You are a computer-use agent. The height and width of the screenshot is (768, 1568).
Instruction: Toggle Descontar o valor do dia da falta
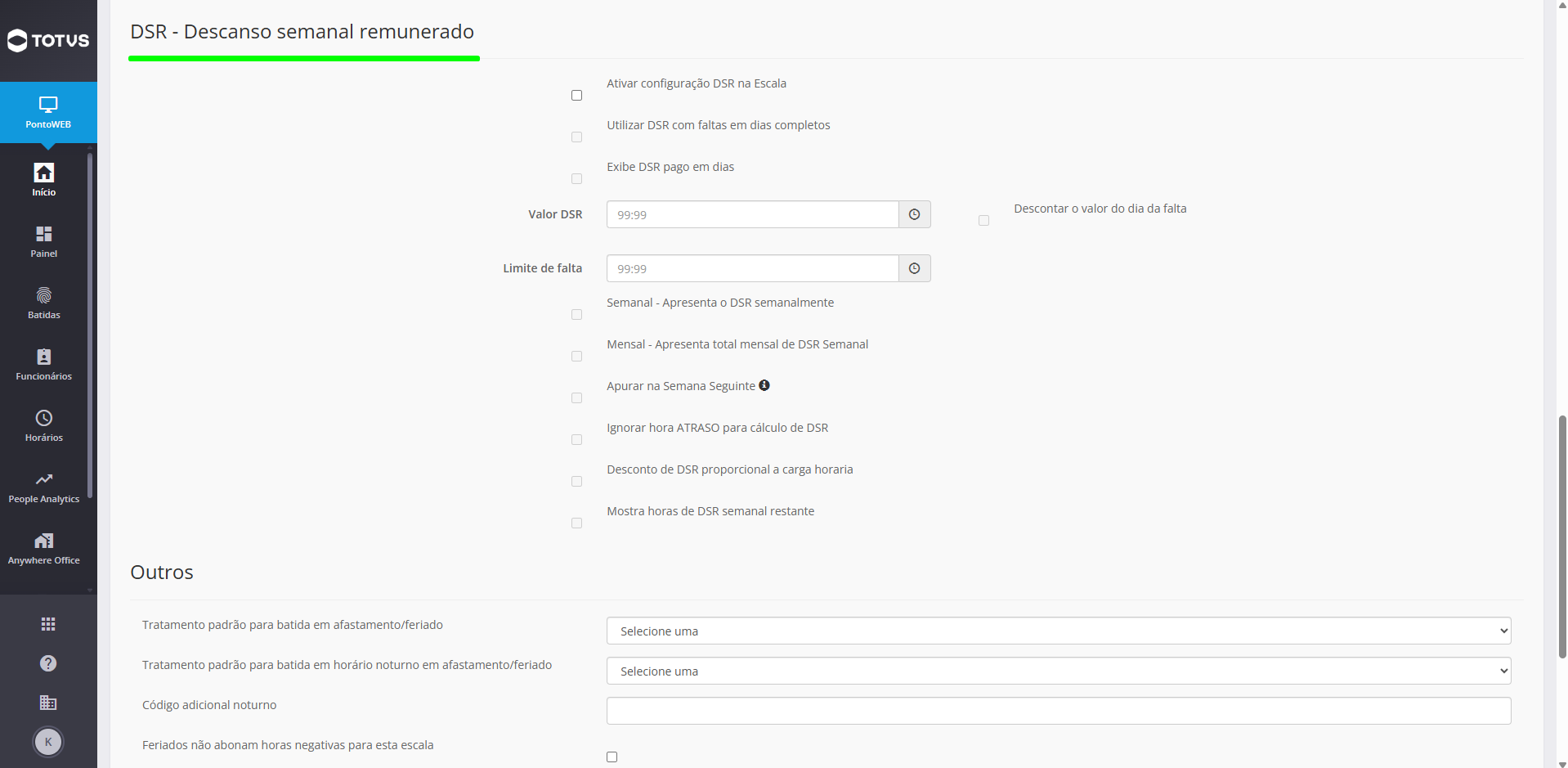tap(984, 221)
